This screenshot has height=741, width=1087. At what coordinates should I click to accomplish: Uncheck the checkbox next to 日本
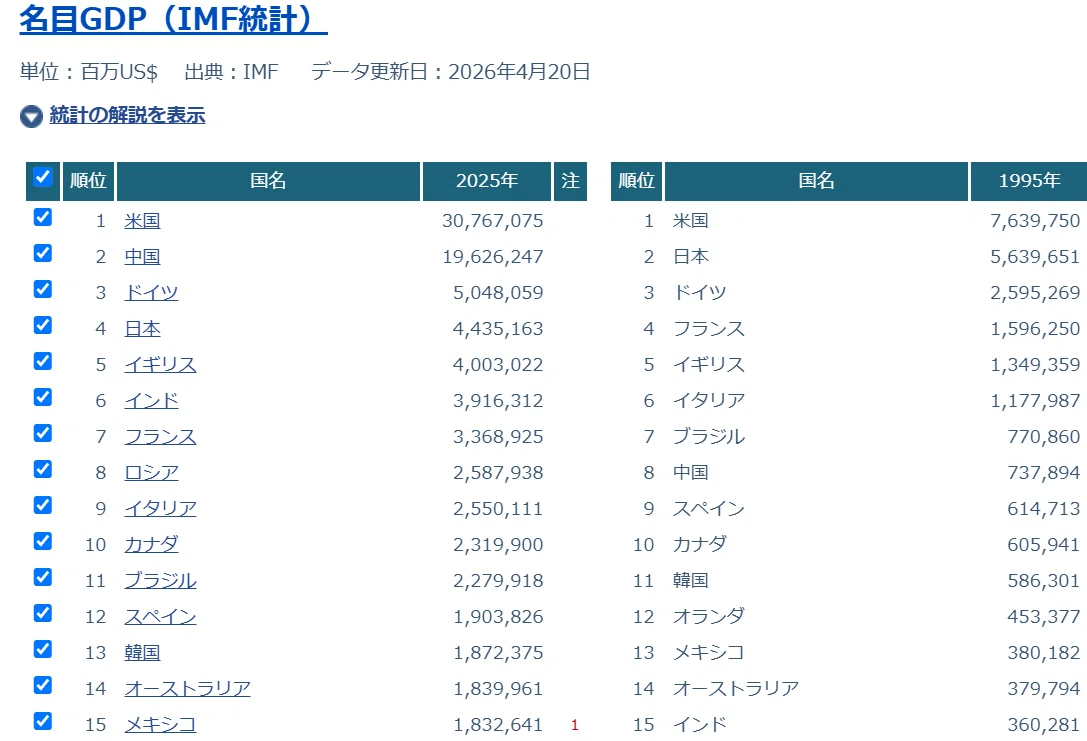tap(43, 325)
